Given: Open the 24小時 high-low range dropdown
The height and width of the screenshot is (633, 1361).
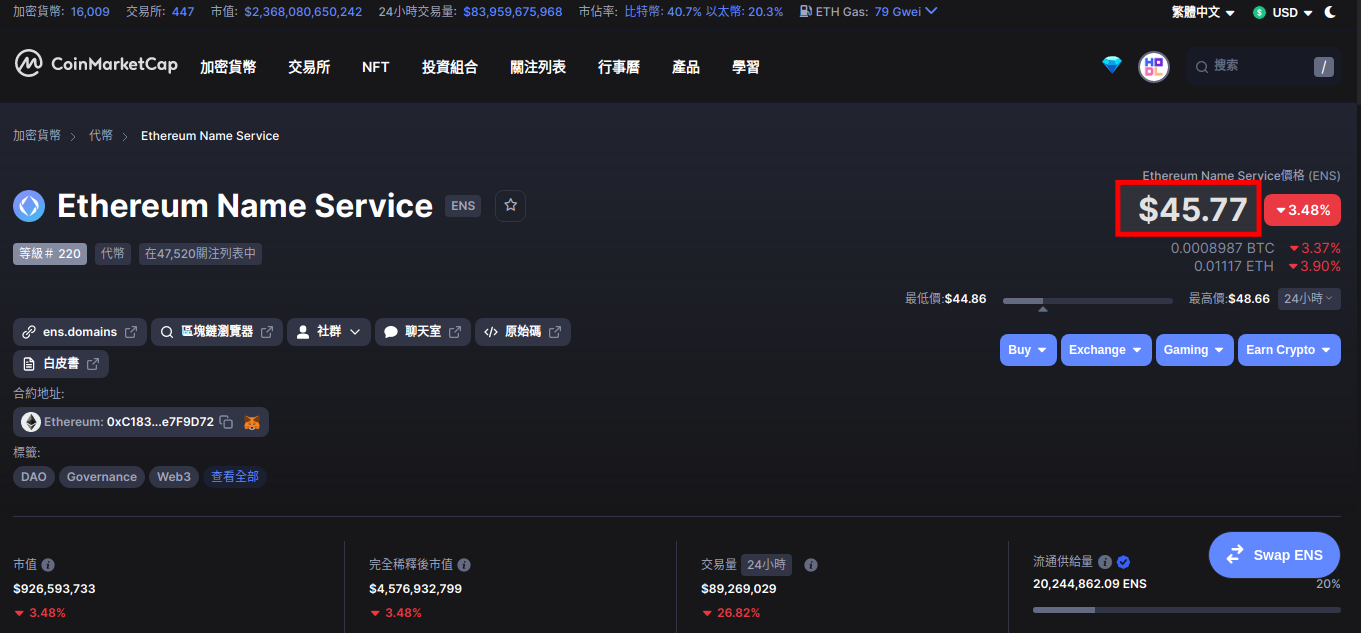Looking at the screenshot, I should 1309,298.
